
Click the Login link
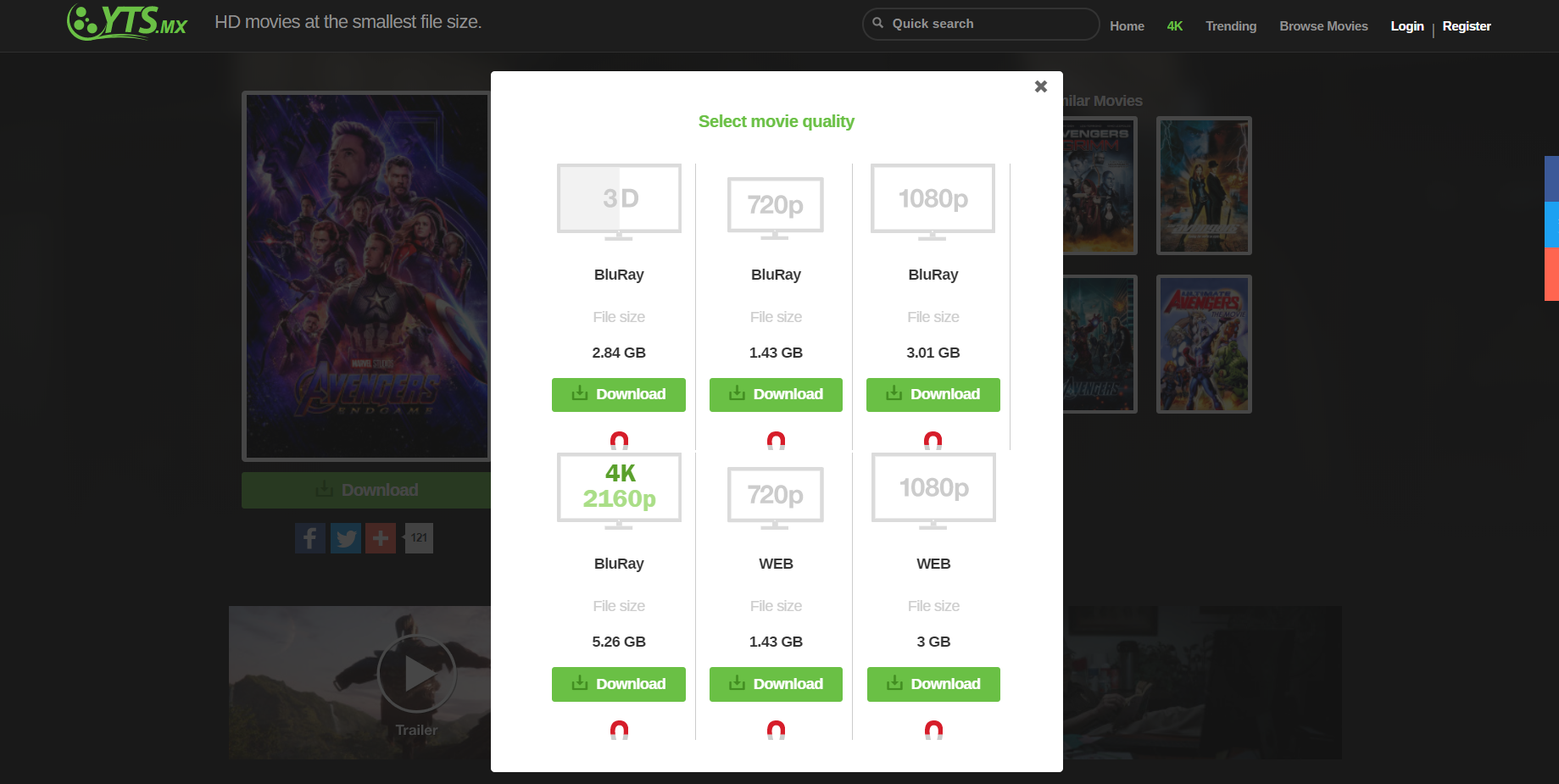point(1407,26)
